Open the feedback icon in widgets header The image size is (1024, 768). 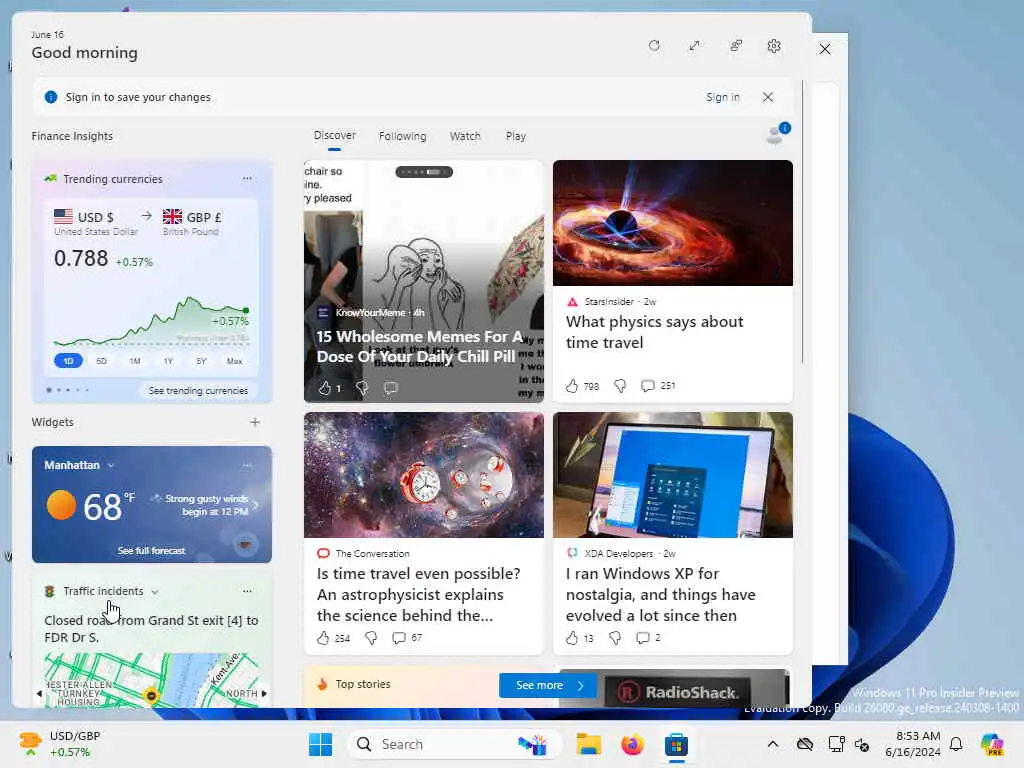click(736, 46)
